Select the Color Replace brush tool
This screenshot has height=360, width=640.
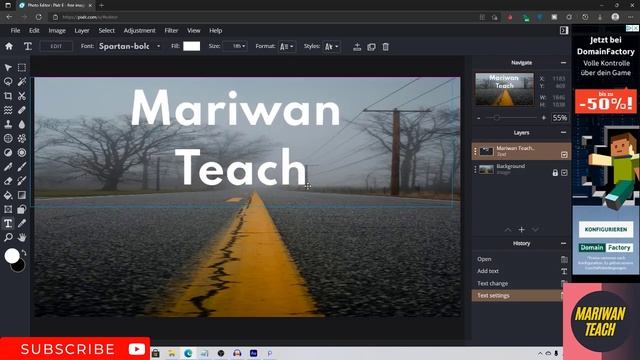22,181
